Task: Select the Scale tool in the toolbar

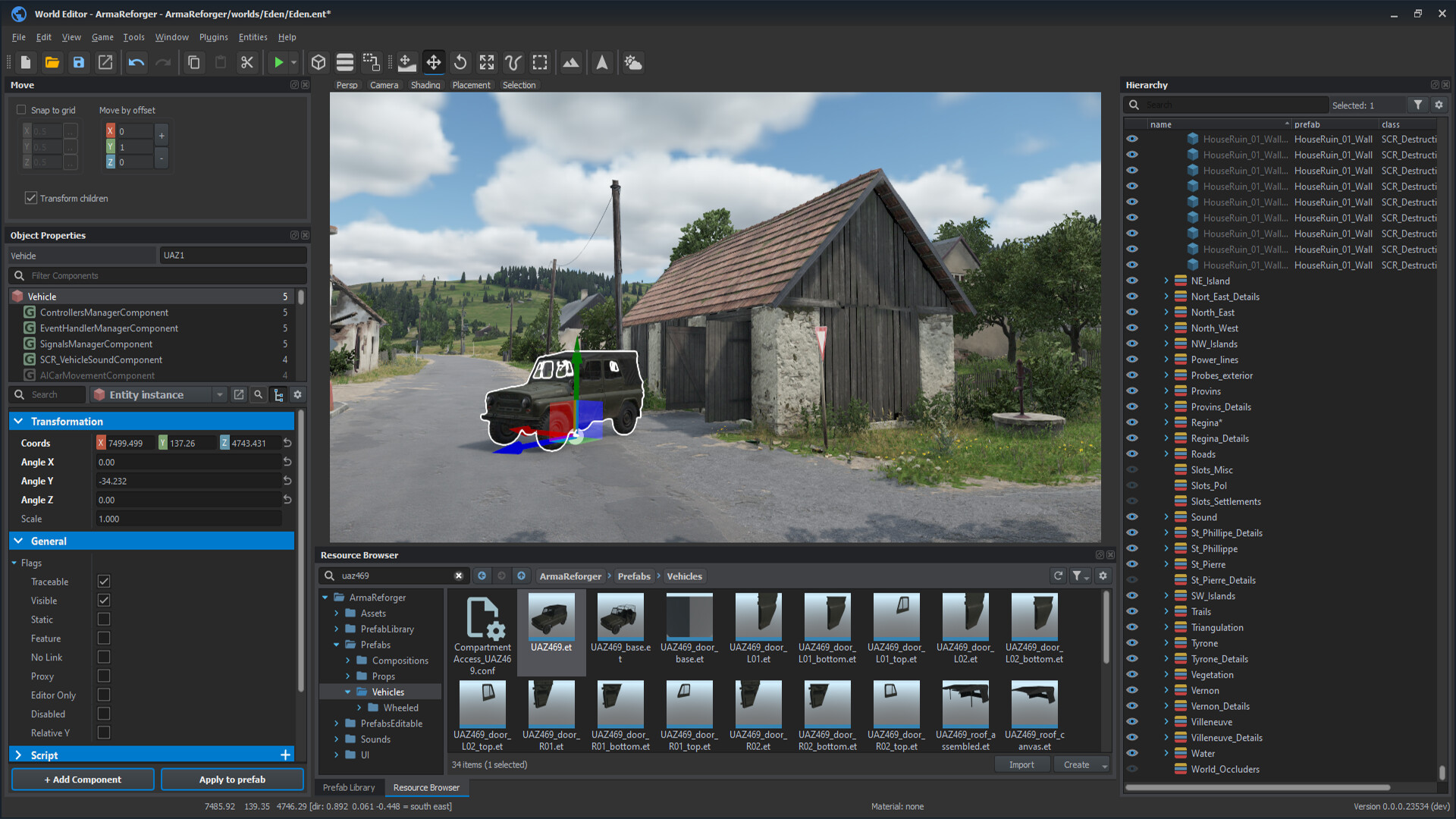Action: pyautogui.click(x=486, y=62)
